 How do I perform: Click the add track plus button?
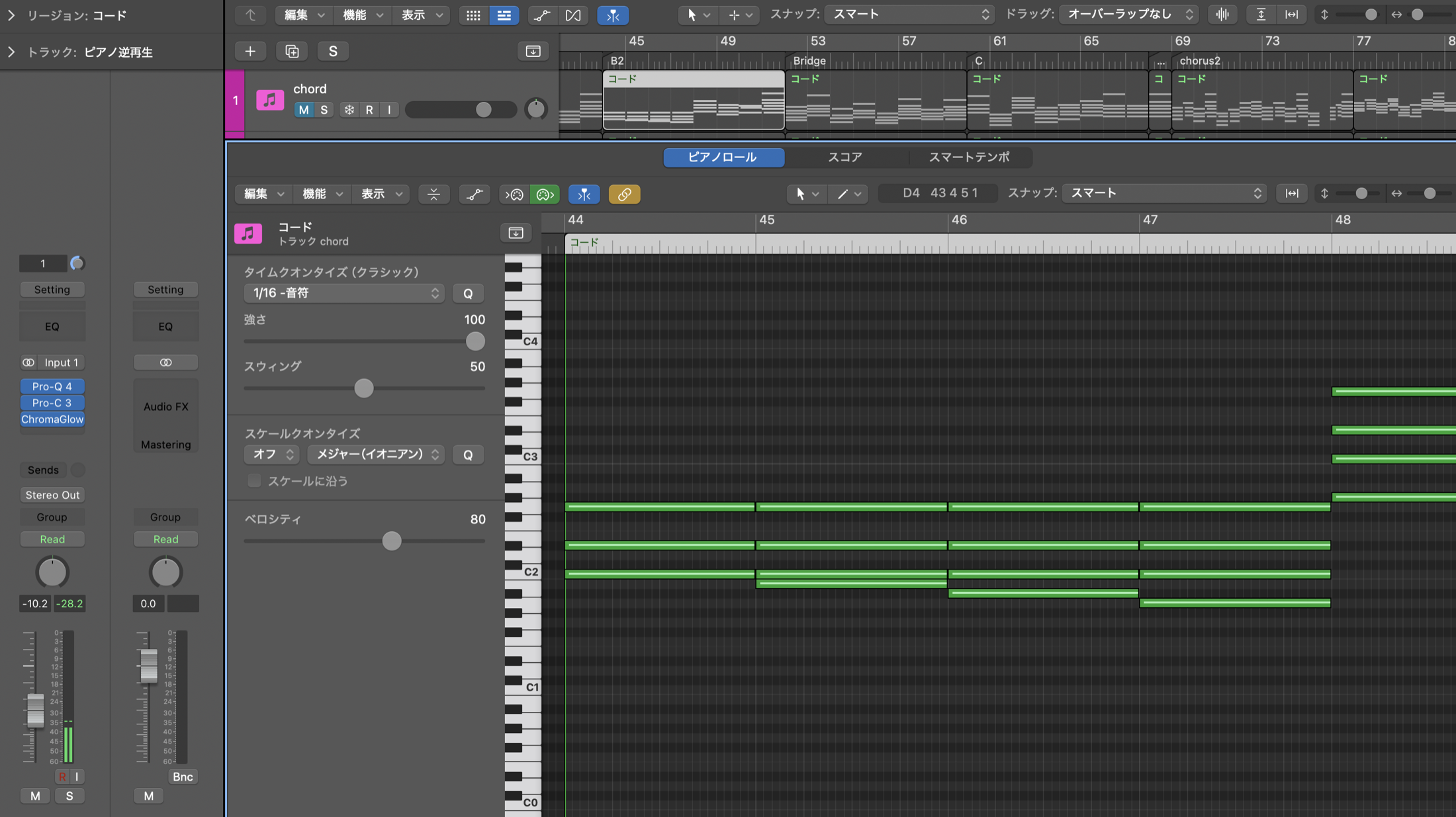[x=250, y=51]
